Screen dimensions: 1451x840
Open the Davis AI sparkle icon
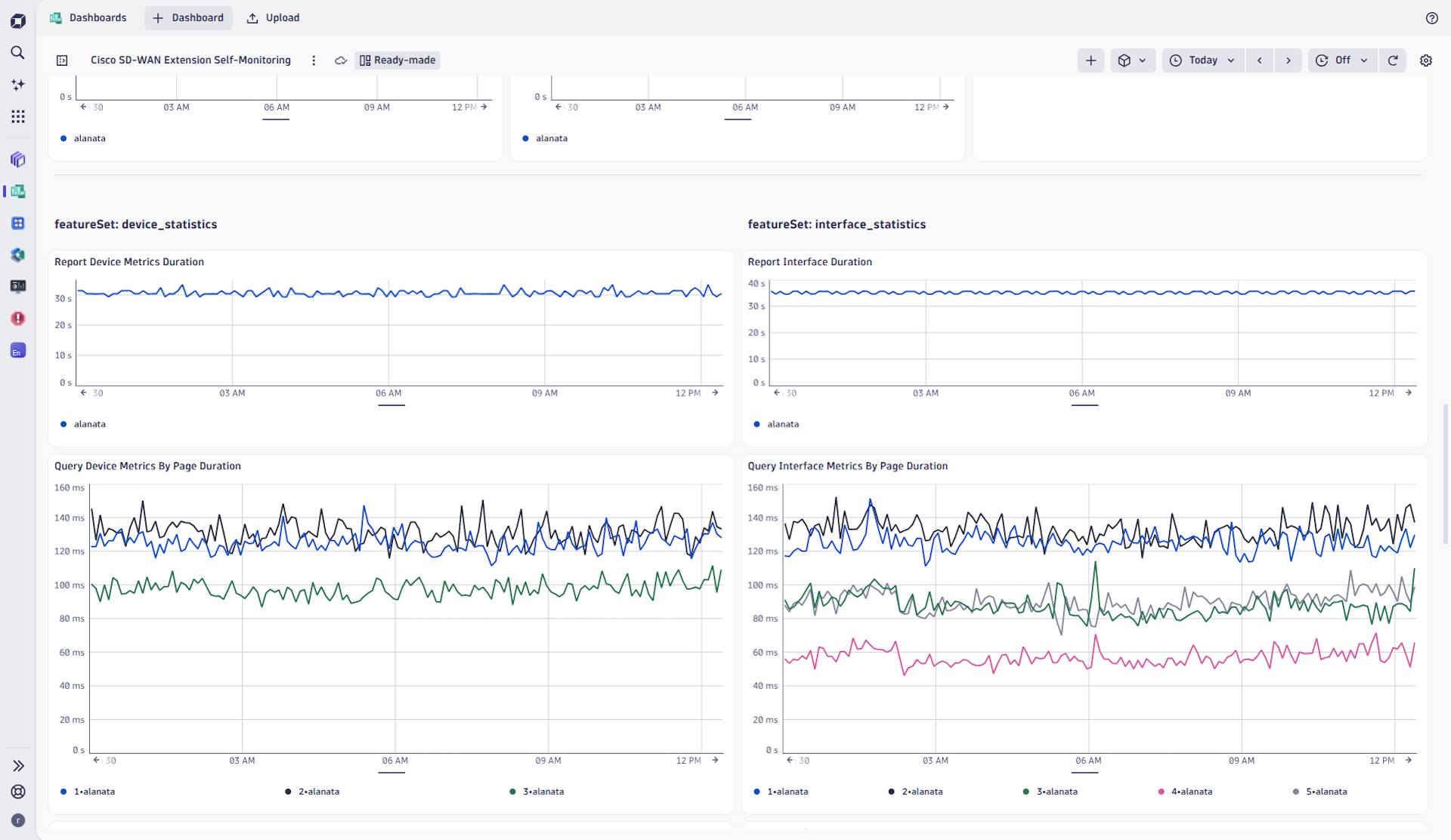pos(18,85)
